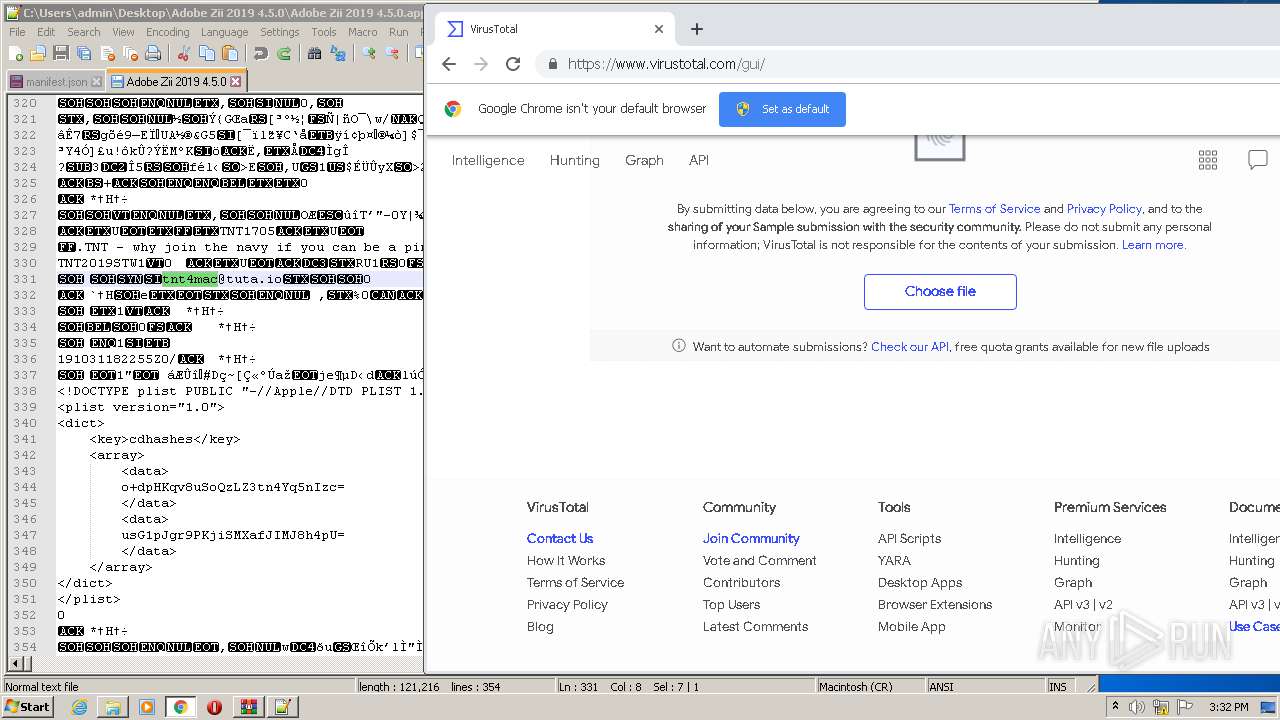This screenshot has height=720, width=1280.
Task: Click the Windows Start button
Action: point(27,707)
